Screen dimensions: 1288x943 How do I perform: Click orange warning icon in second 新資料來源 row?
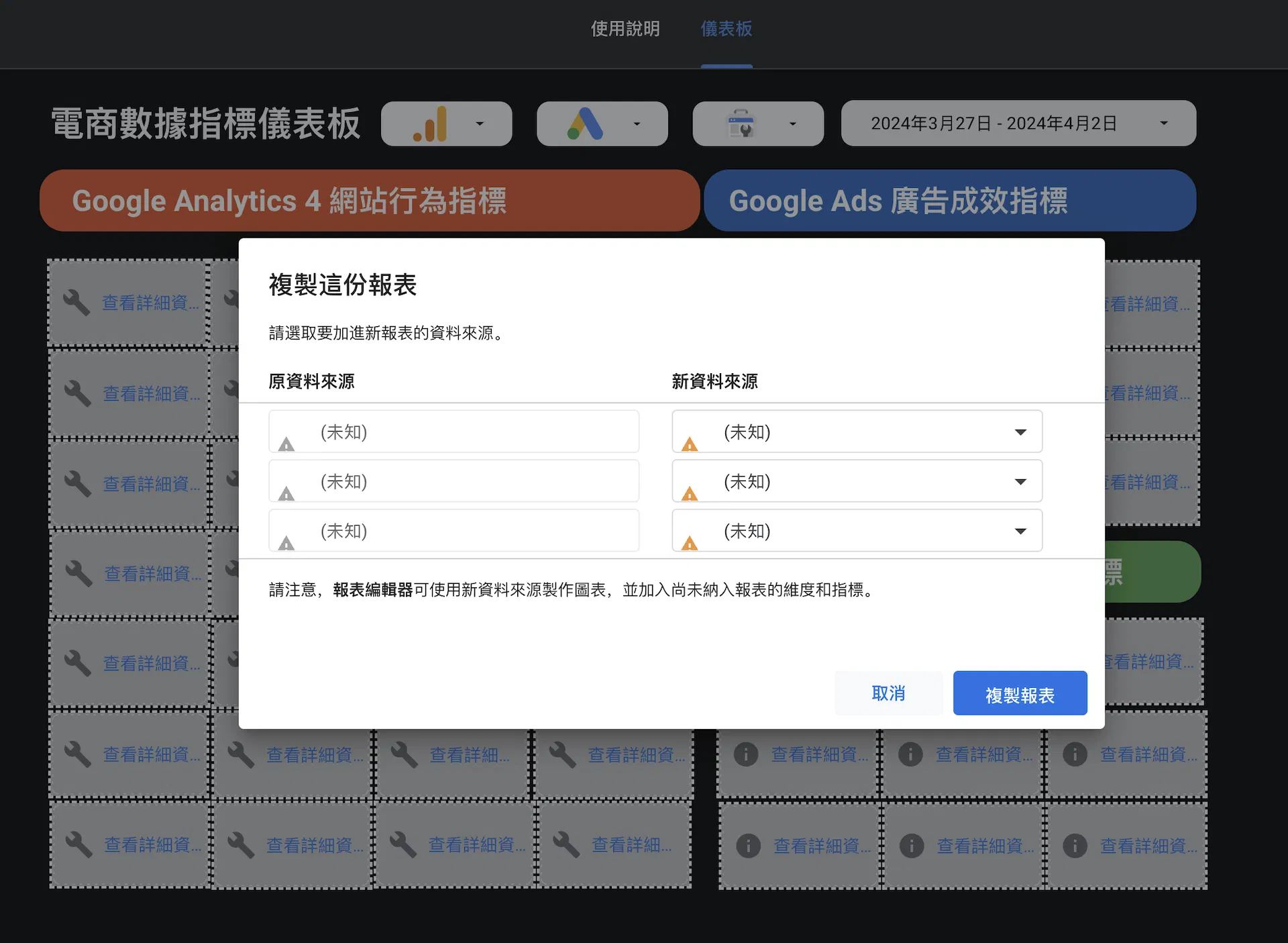coord(690,494)
